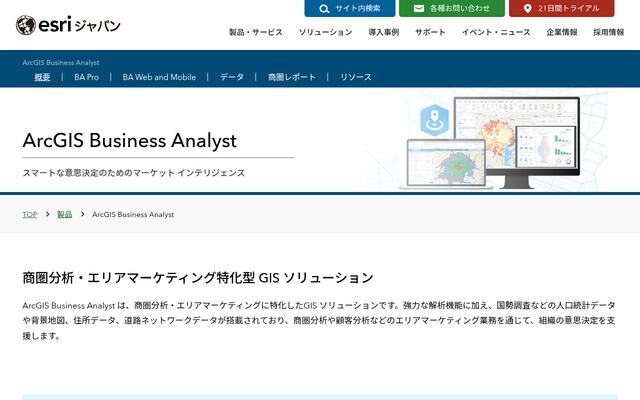The width and height of the screenshot is (640, 400).
Task: Open the 各種お問い合わせ button
Action: [452, 8]
